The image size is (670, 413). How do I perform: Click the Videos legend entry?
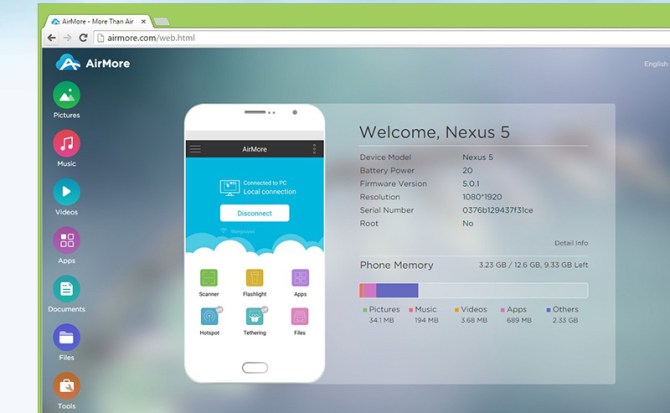pyautogui.click(x=471, y=314)
